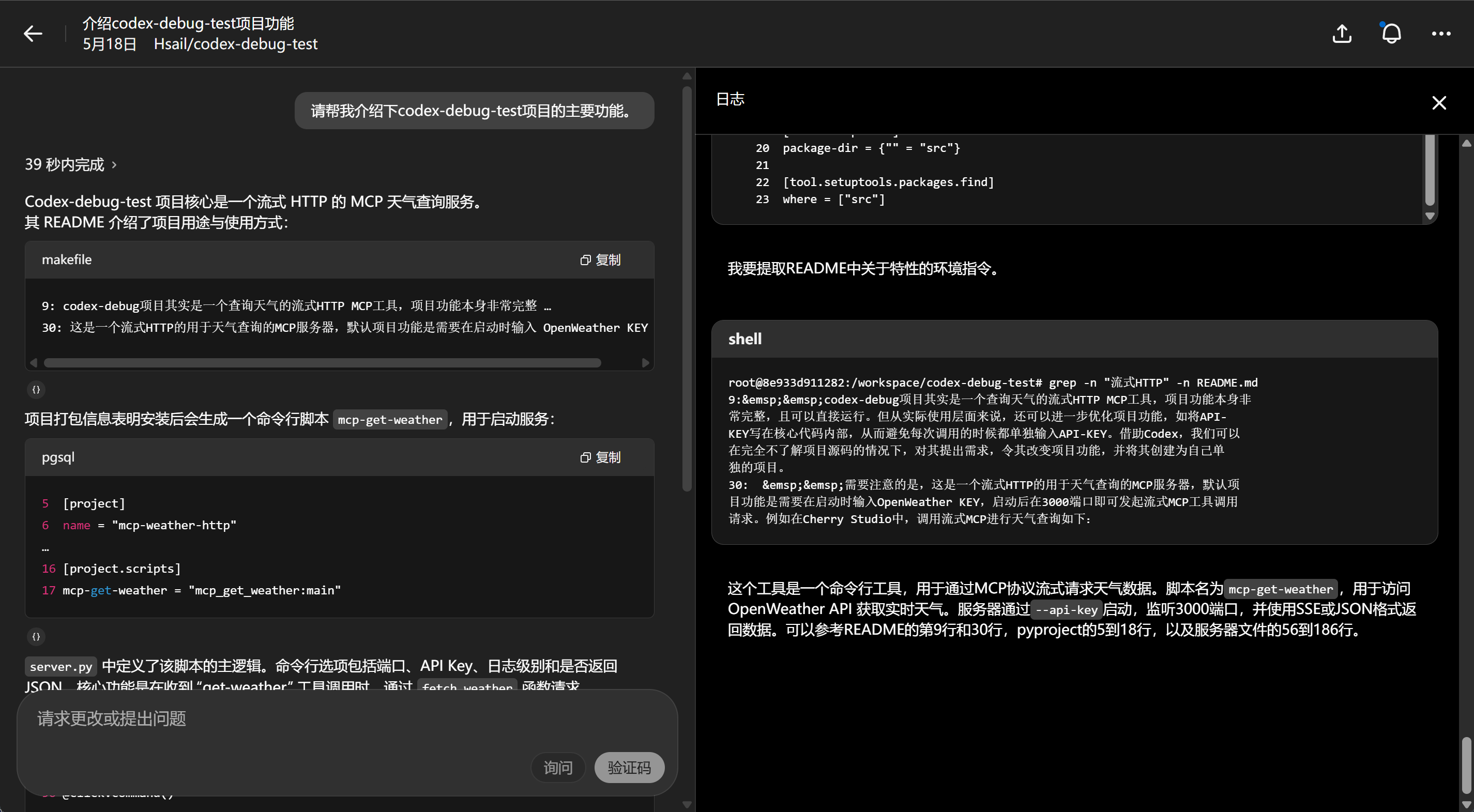Open Hsail/codex-debug-test repository label

point(235,44)
